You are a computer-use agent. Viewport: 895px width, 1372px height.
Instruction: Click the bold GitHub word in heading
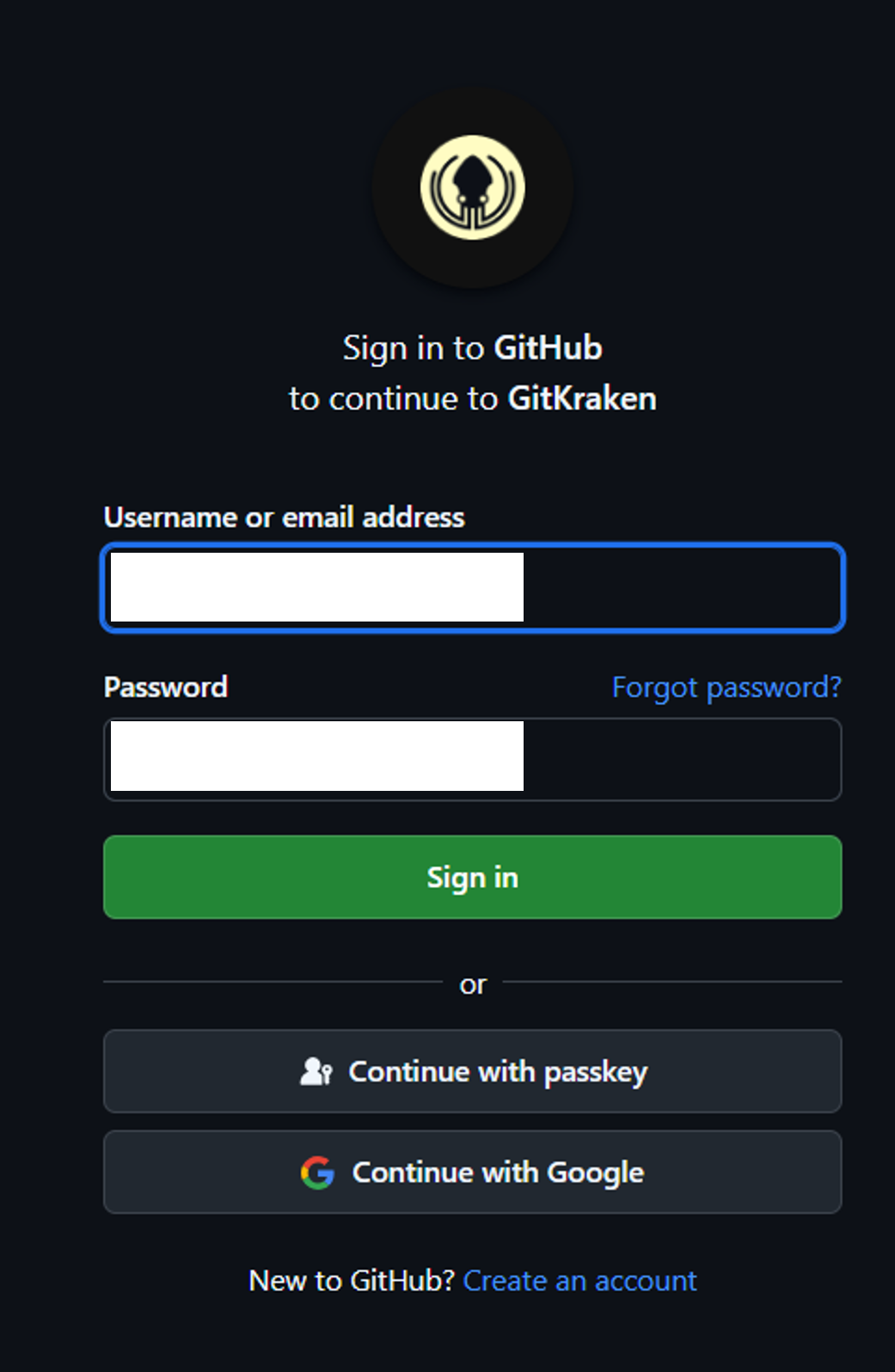[x=548, y=348]
